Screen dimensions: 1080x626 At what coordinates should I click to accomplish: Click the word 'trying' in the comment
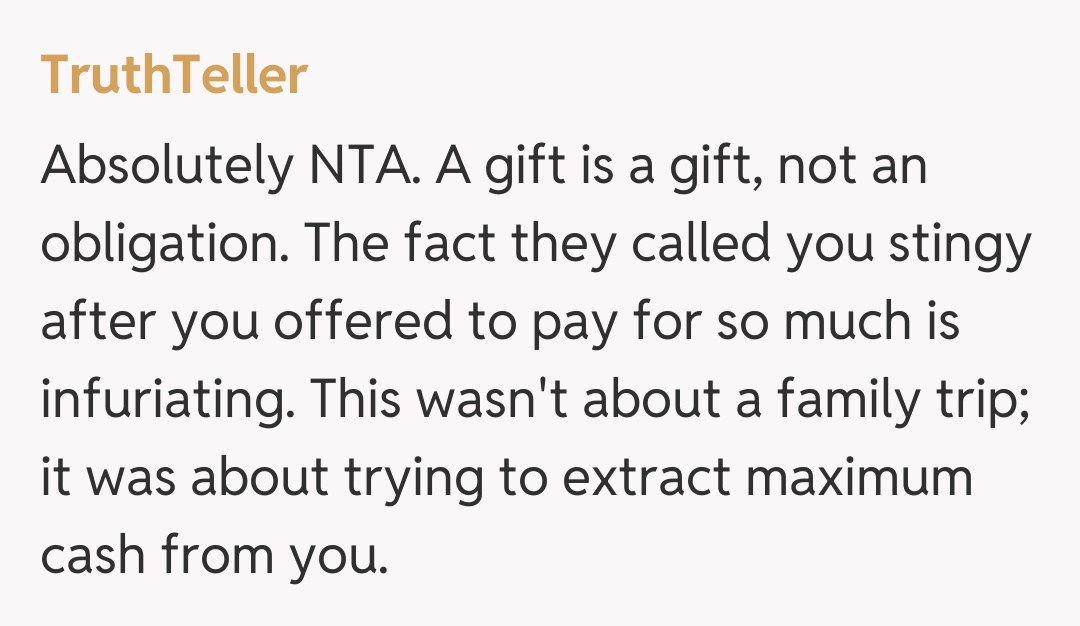(x=416, y=480)
